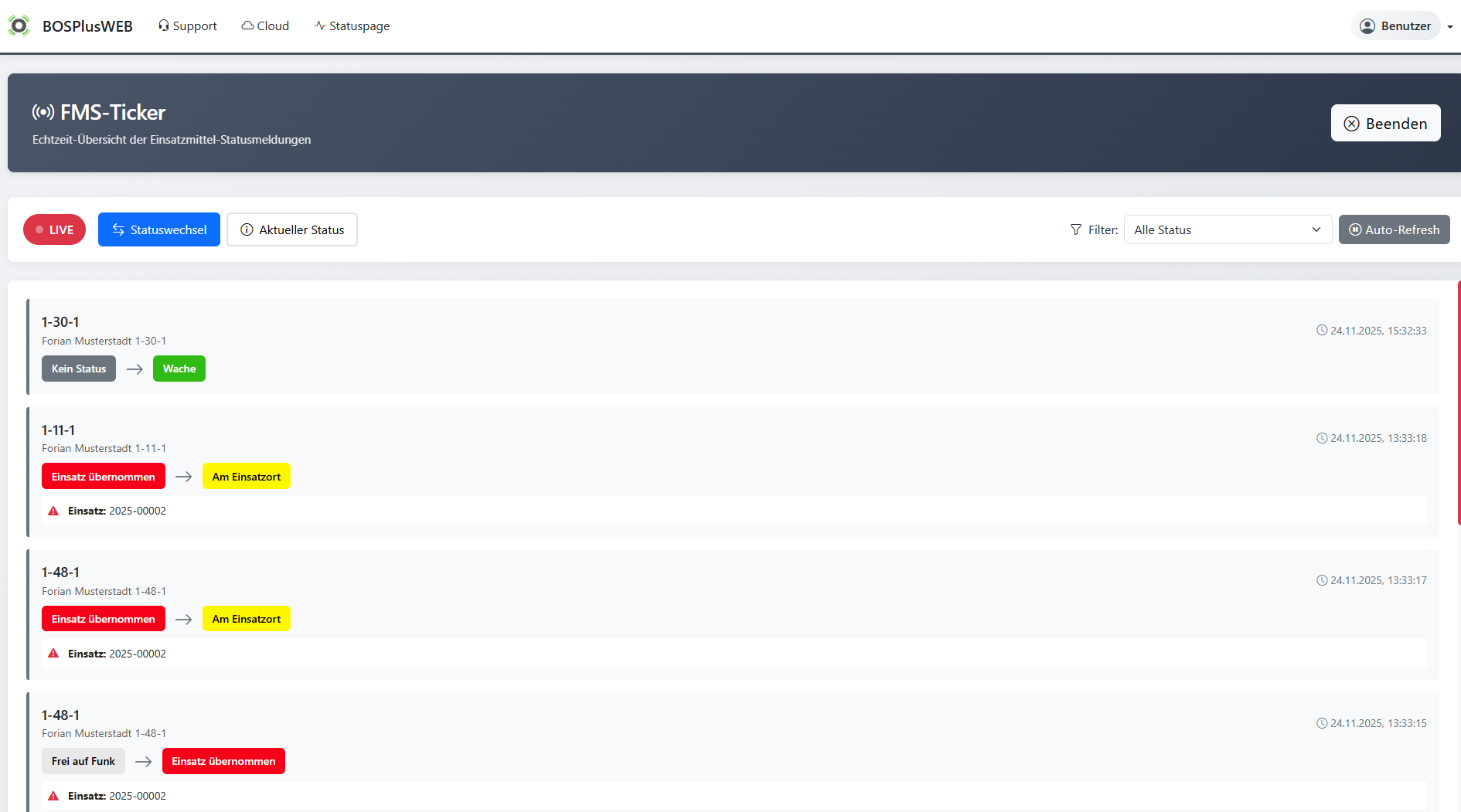Open the Statuspage menu item

click(x=352, y=25)
